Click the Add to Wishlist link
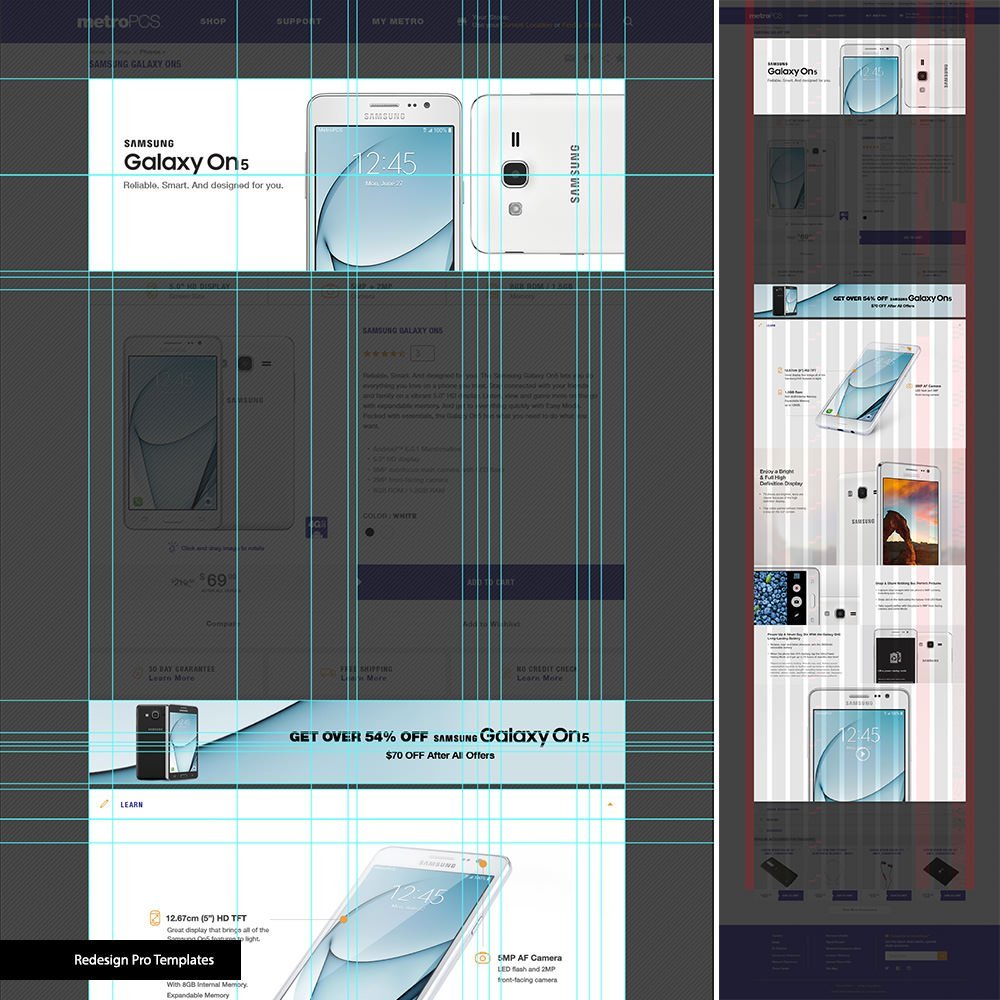1000x1000 pixels. (x=491, y=624)
